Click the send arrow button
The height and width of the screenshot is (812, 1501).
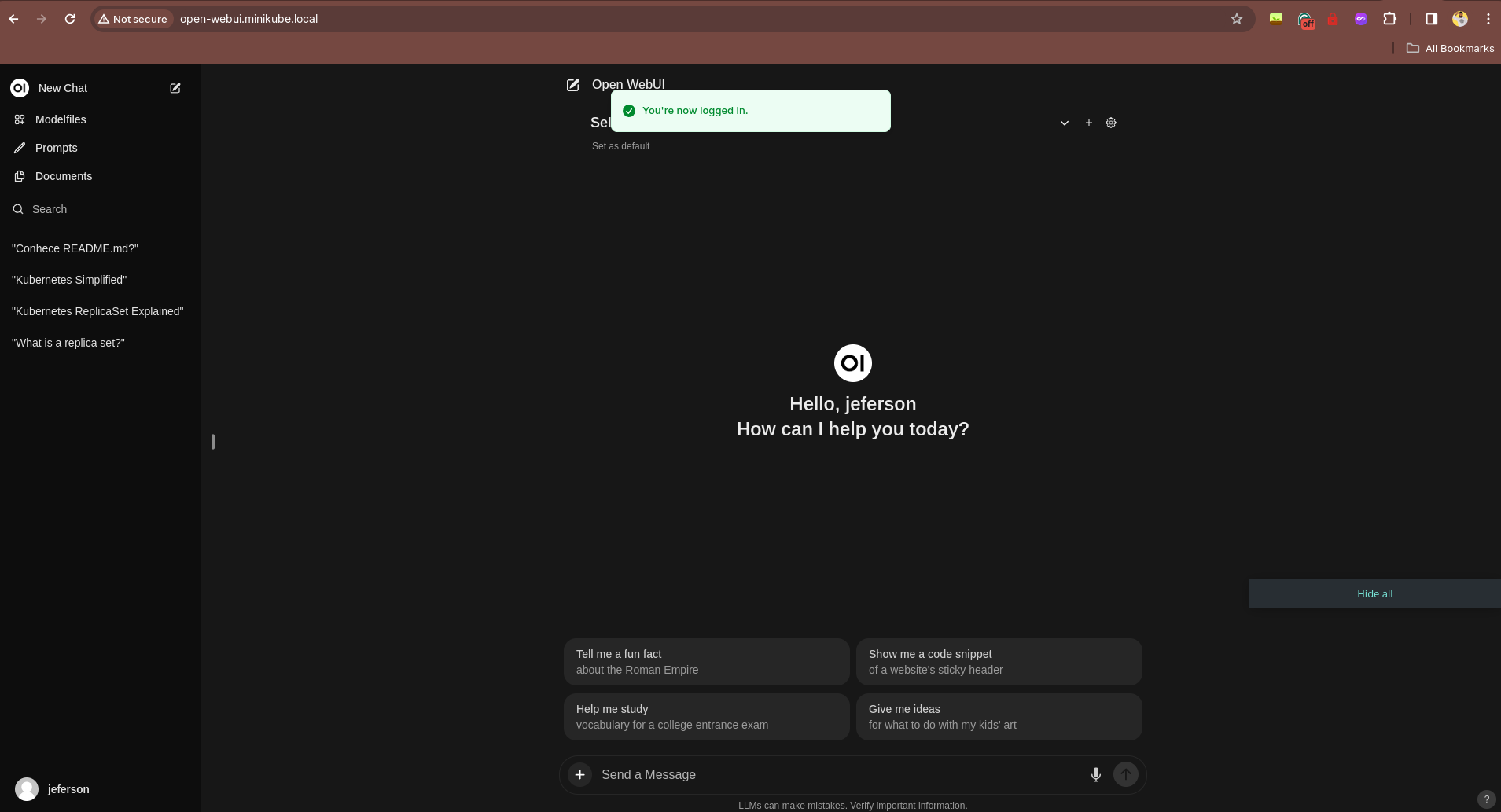(x=1126, y=775)
